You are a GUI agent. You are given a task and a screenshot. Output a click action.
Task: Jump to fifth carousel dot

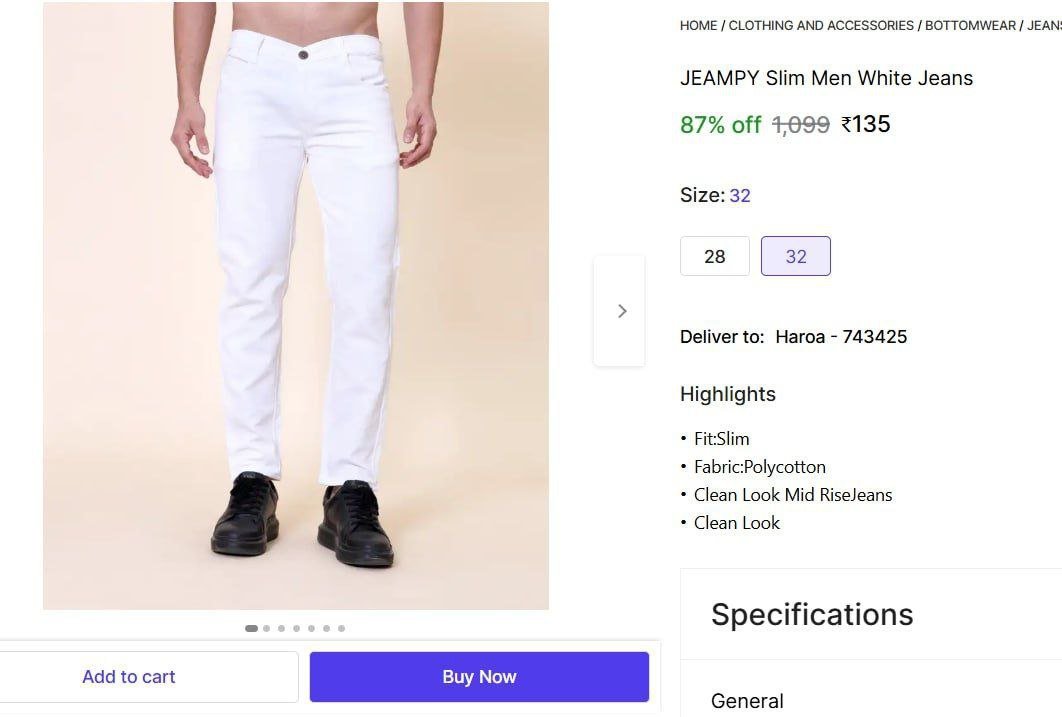(x=312, y=629)
